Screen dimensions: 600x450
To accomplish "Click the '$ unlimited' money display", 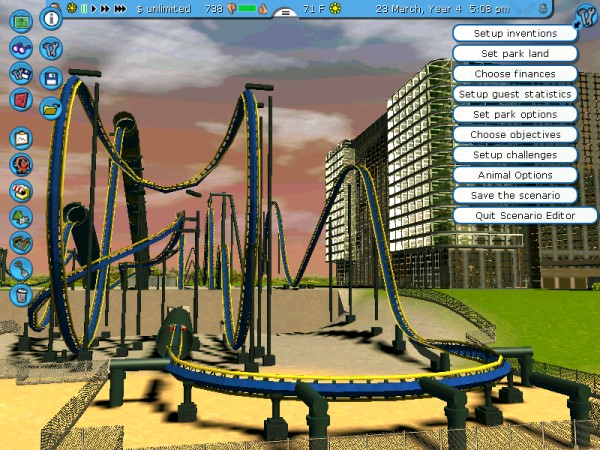I will tap(164, 8).
